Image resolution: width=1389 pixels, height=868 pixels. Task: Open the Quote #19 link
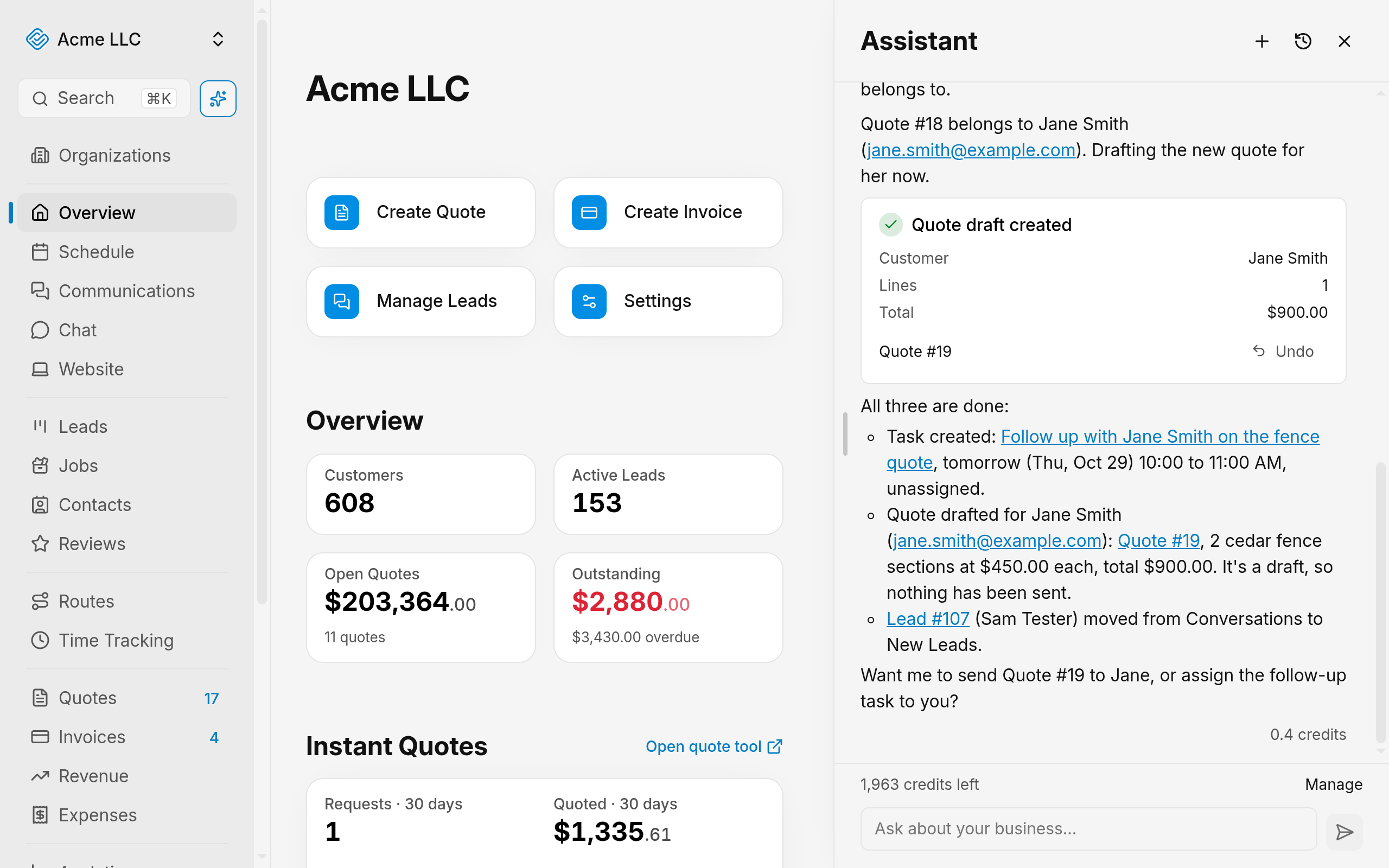[1158, 541]
